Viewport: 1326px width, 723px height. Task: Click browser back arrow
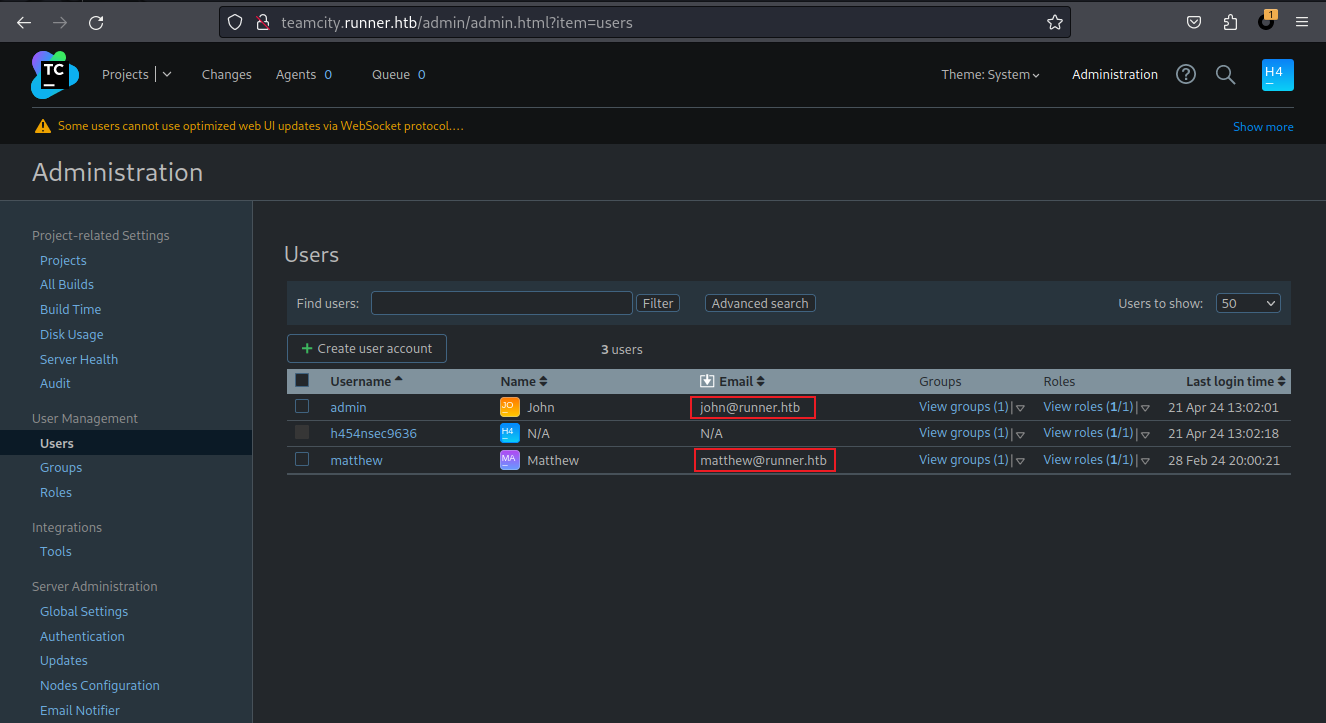point(24,22)
